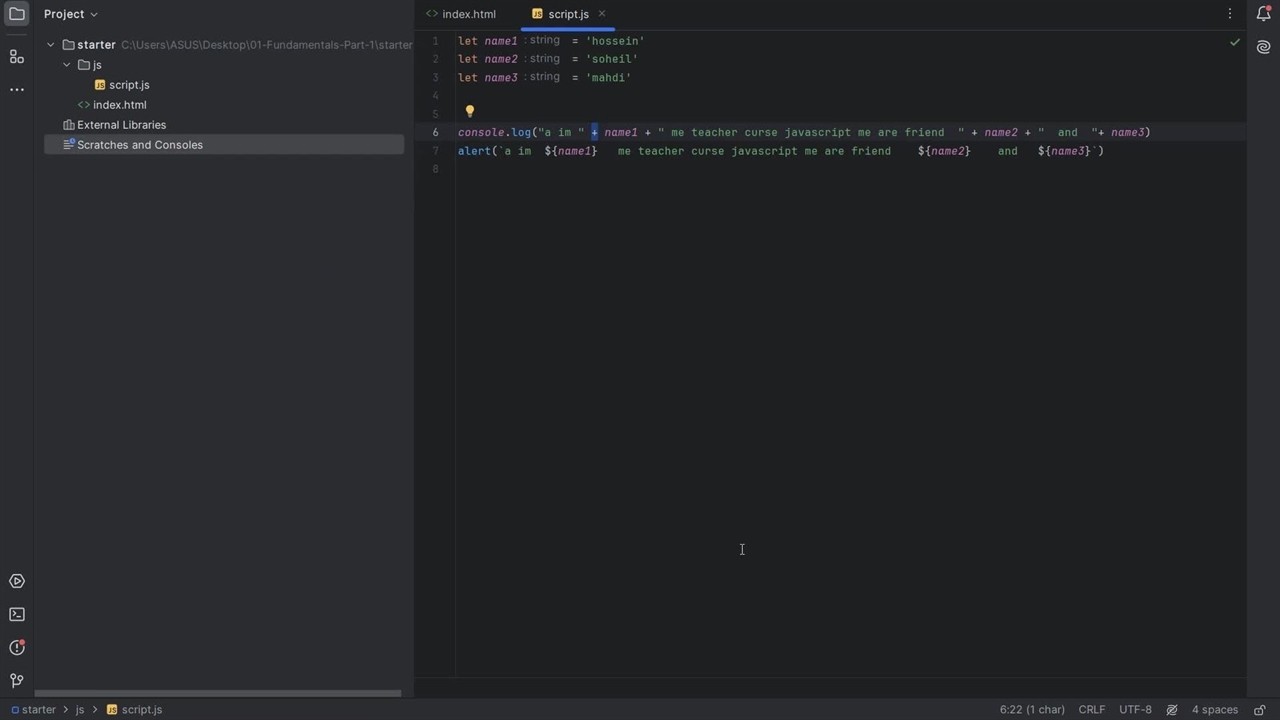The image size is (1280, 720).
Task: Click the project panel horizontal scrollbar
Action: (x=218, y=693)
